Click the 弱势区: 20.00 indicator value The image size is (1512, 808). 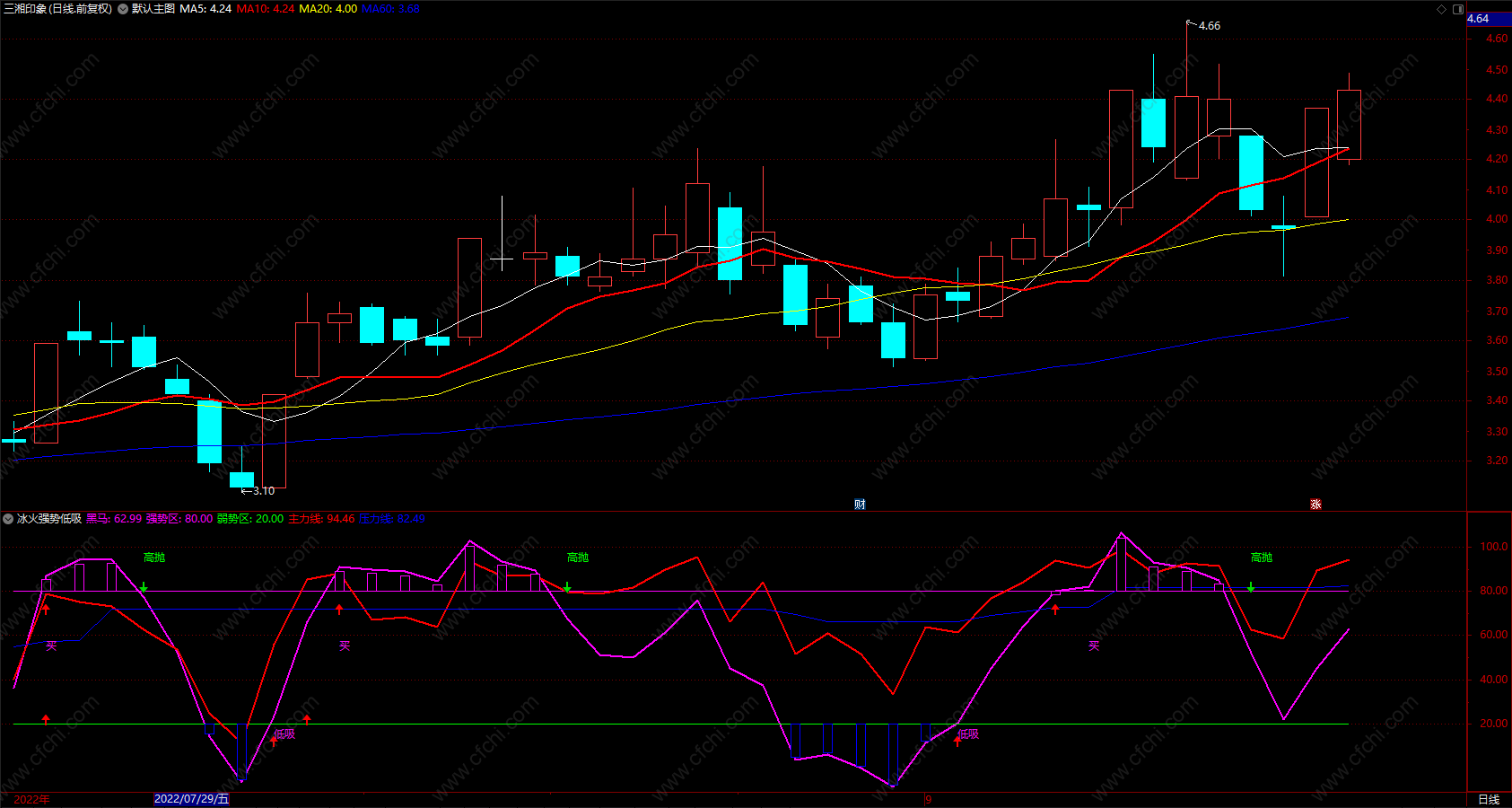tap(250, 519)
